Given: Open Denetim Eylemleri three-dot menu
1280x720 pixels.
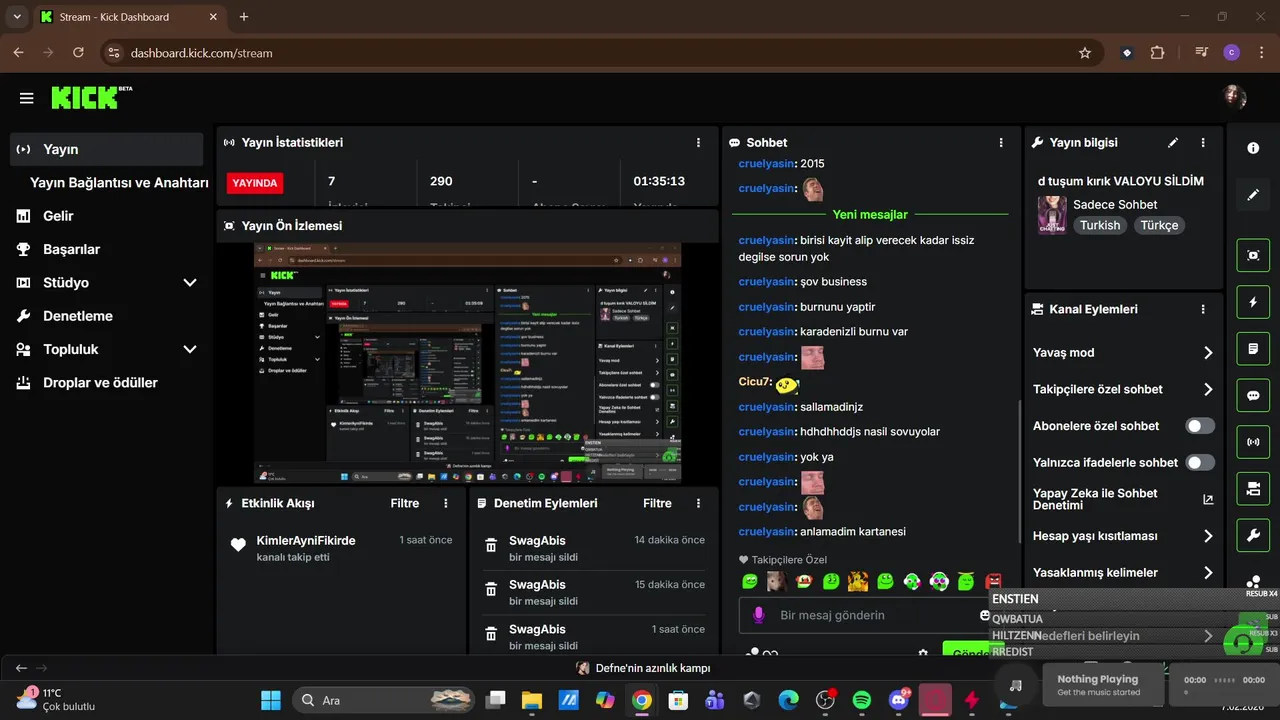Looking at the screenshot, I should click(x=698, y=503).
